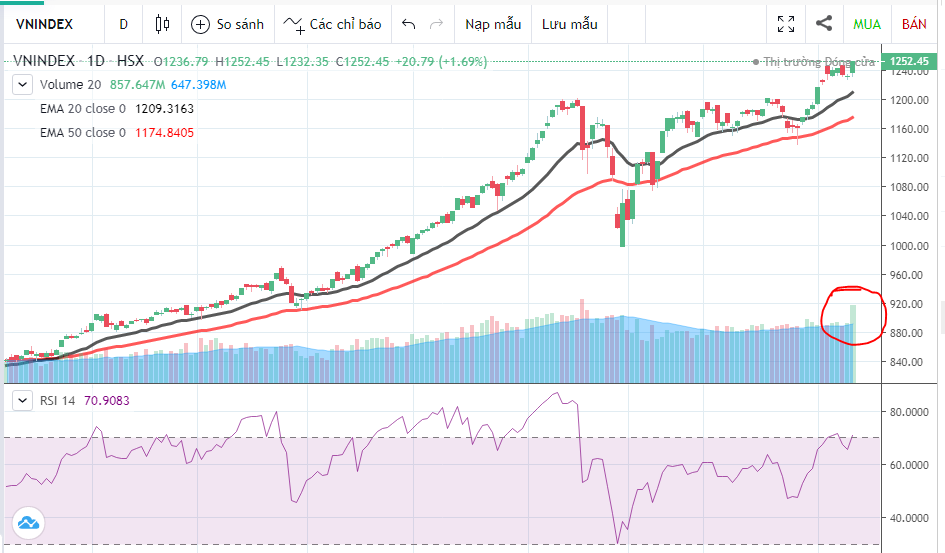Open the D timeframe interval dropdown
Screen dimensions: 945x553
[123, 24]
